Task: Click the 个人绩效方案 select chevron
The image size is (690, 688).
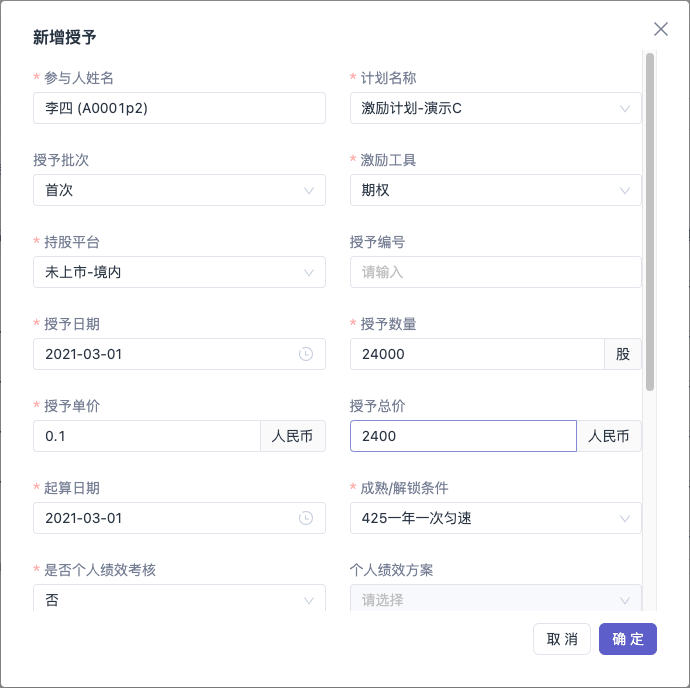Action: coord(624,600)
